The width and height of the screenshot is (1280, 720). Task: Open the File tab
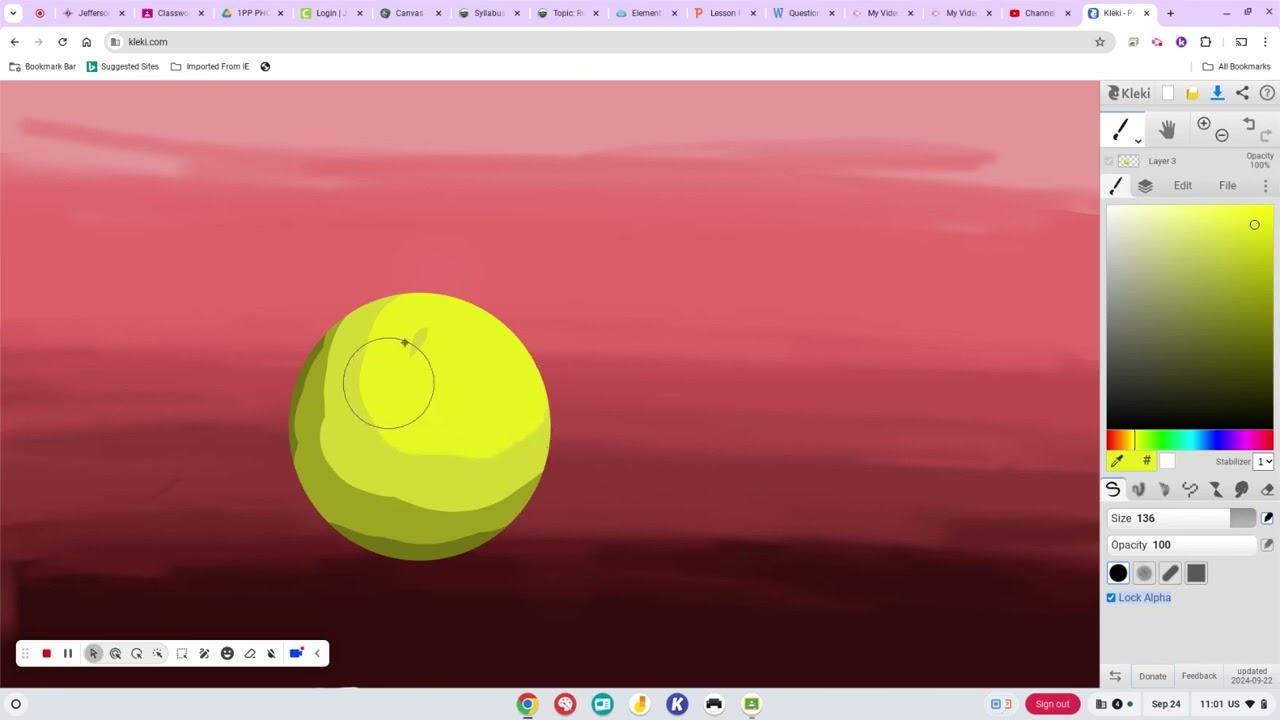[1227, 186]
